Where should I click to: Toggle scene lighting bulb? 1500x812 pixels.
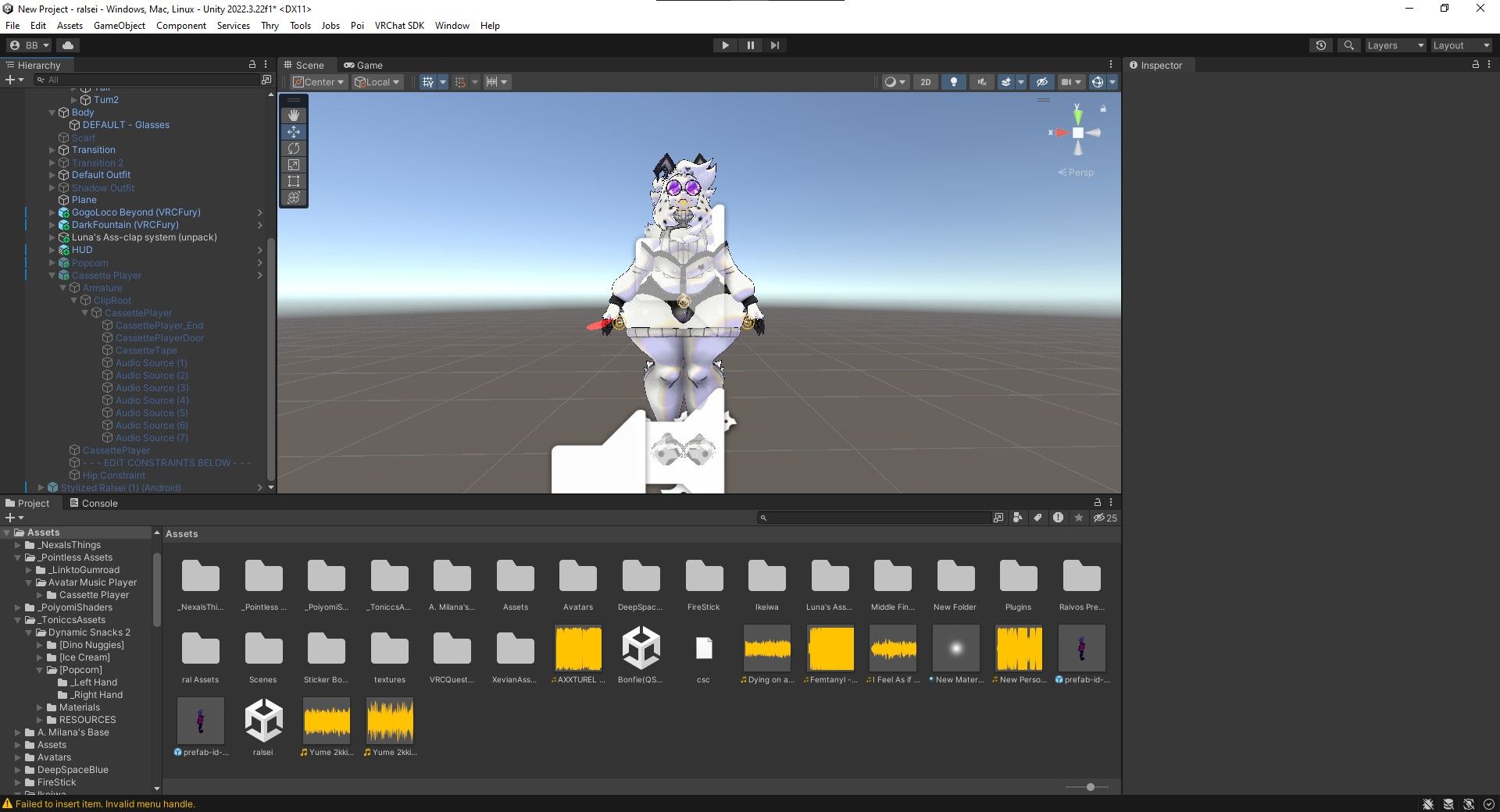click(953, 82)
